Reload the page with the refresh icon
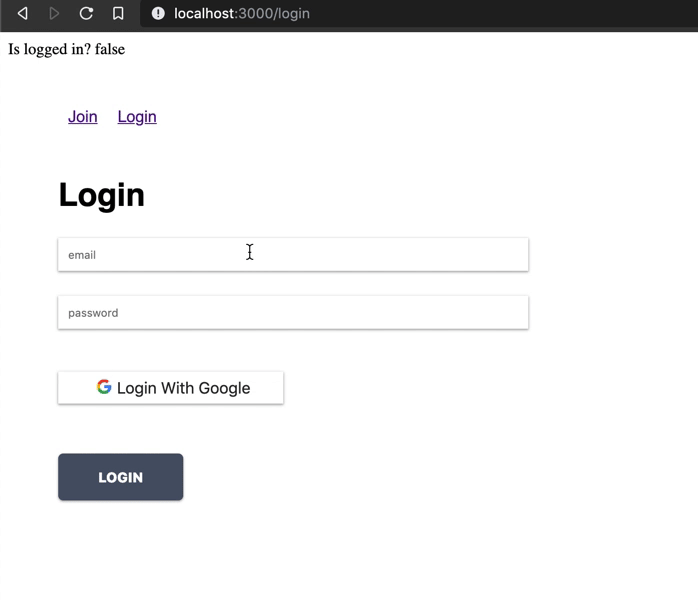698x610 pixels. [x=86, y=13]
